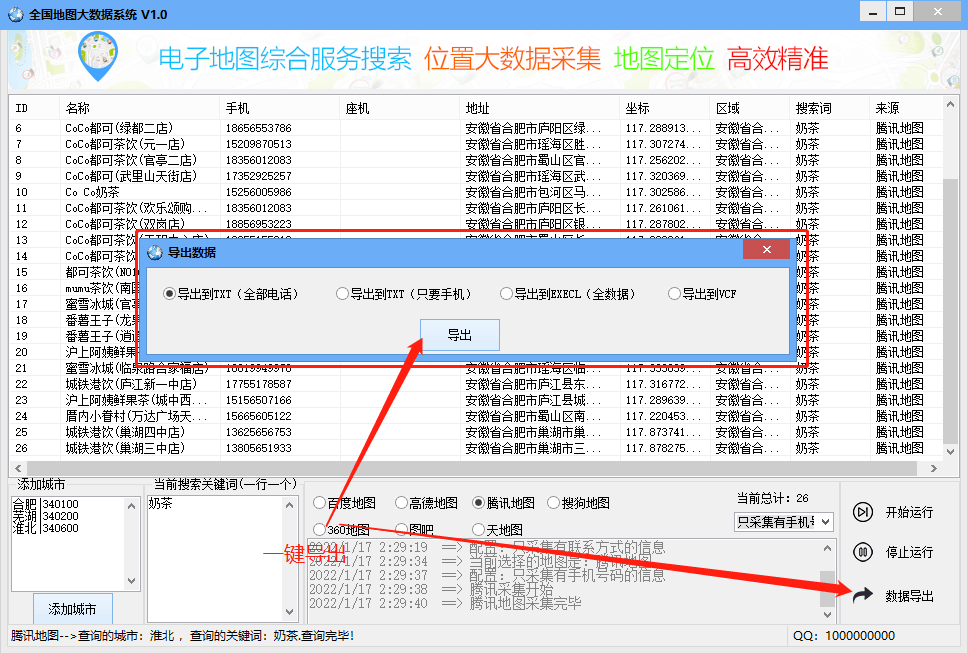Image resolution: width=968 pixels, height=654 pixels.
Task: Click the 导出 button in dialog
Action: coord(459,335)
